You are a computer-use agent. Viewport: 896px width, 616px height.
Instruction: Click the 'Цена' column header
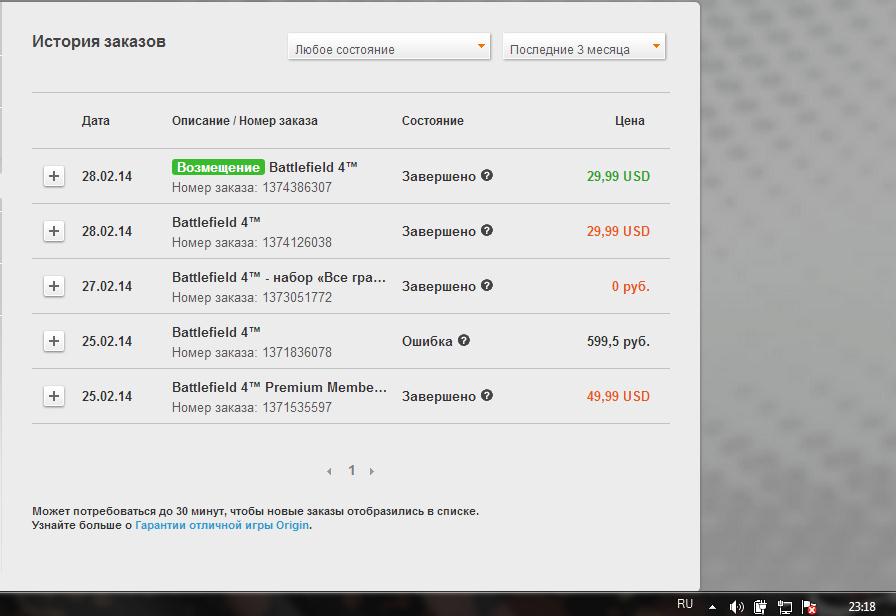(x=630, y=121)
